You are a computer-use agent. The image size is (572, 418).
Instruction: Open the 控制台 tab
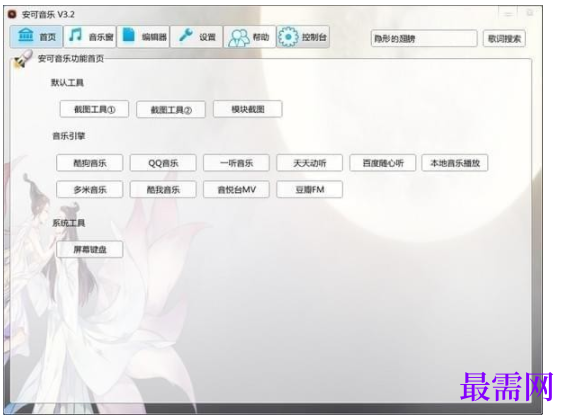303,36
